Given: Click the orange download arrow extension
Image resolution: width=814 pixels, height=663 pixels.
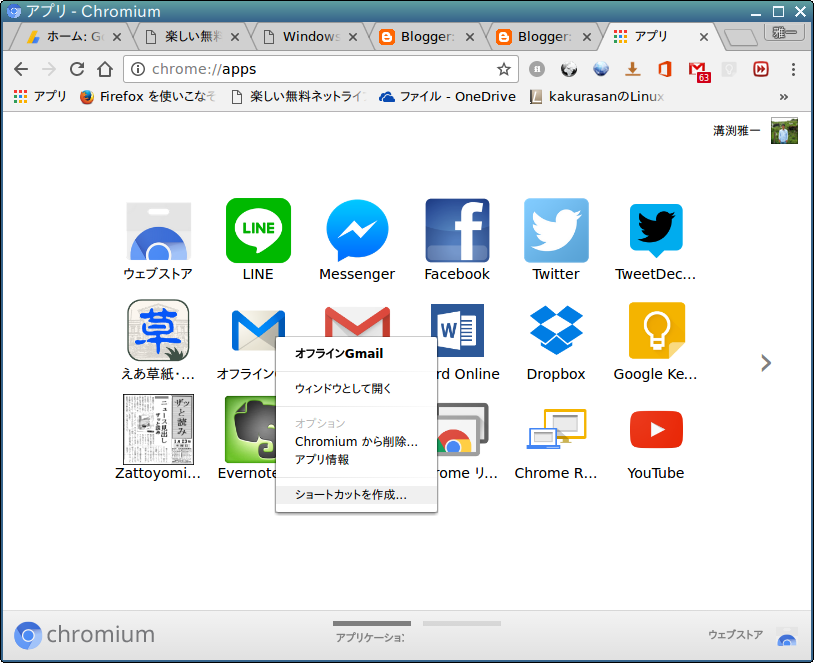Looking at the screenshot, I should tap(632, 69).
